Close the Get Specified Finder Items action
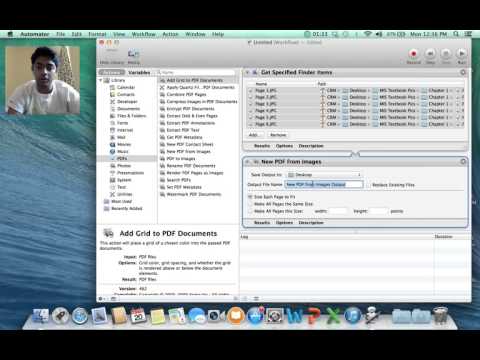The width and height of the screenshot is (480, 360). pos(463,72)
